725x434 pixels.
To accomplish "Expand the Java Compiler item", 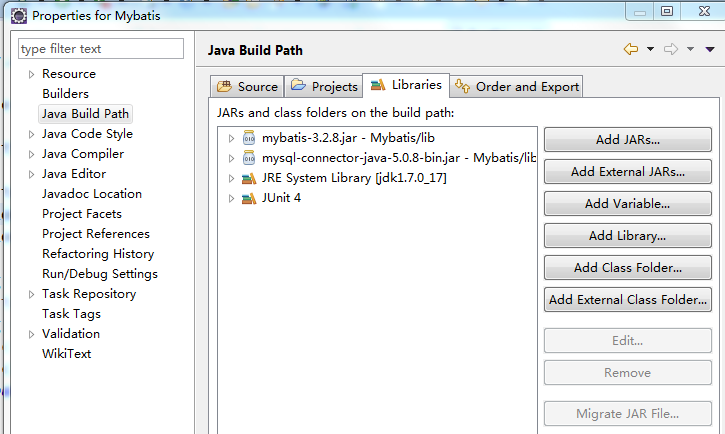I will (x=31, y=154).
